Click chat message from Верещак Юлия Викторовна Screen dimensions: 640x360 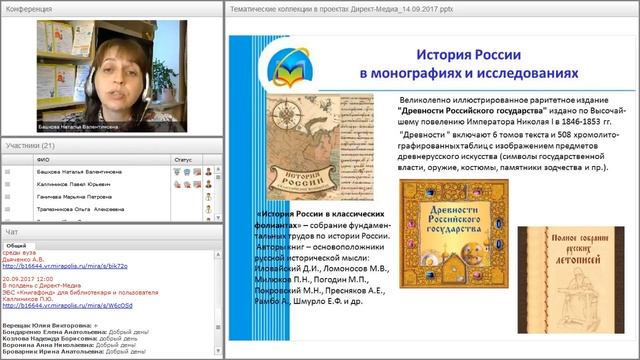(50, 326)
